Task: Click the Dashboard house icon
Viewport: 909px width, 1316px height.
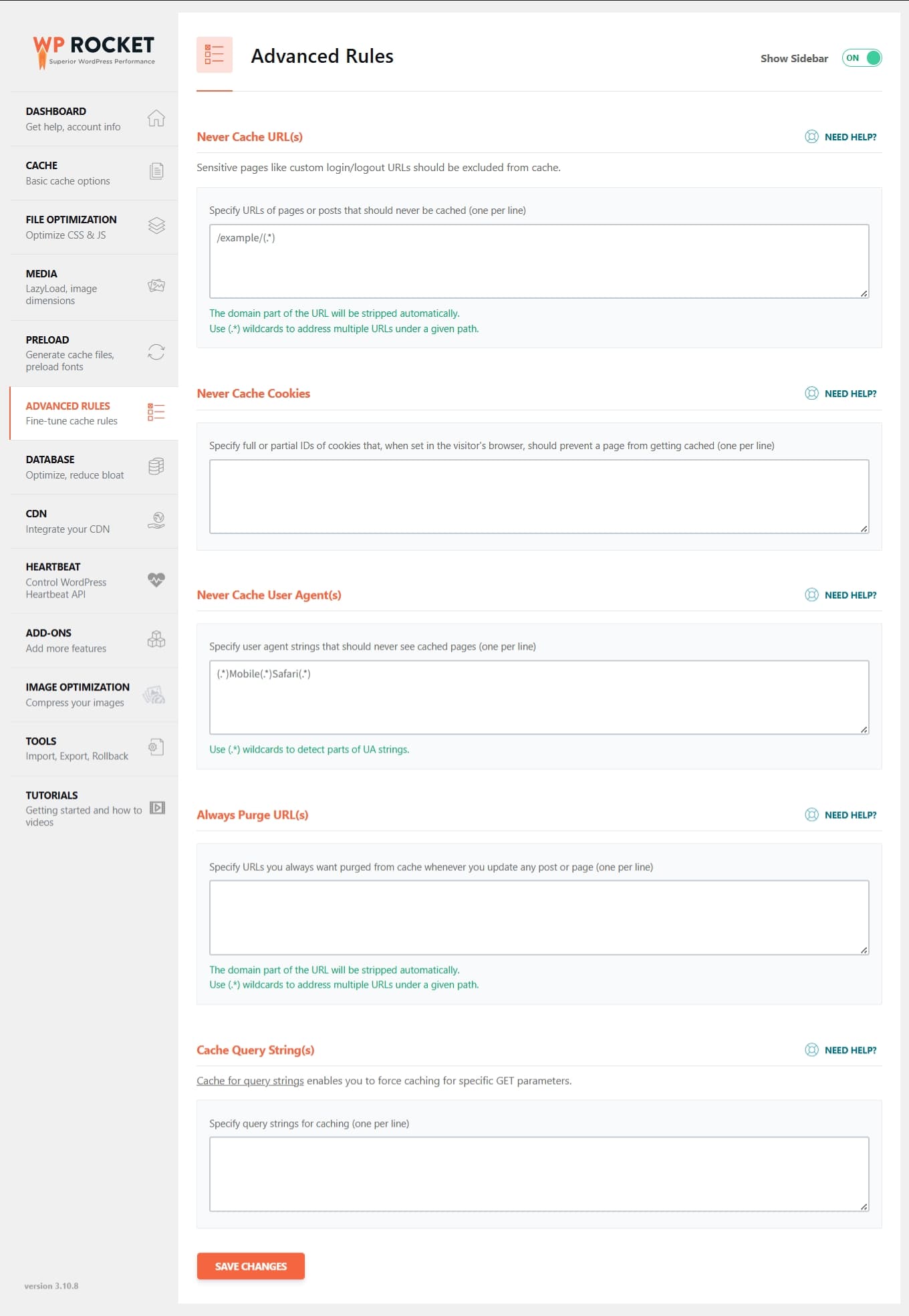Action: pos(156,118)
